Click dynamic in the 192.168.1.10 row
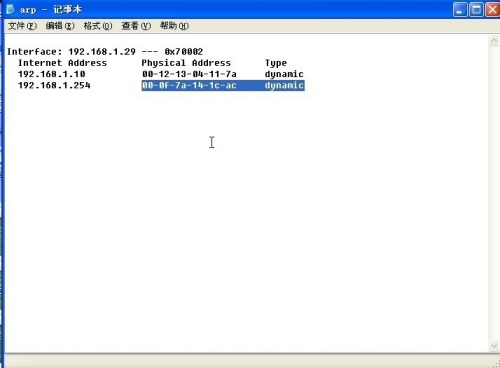This screenshot has width=500, height=368. (284, 74)
